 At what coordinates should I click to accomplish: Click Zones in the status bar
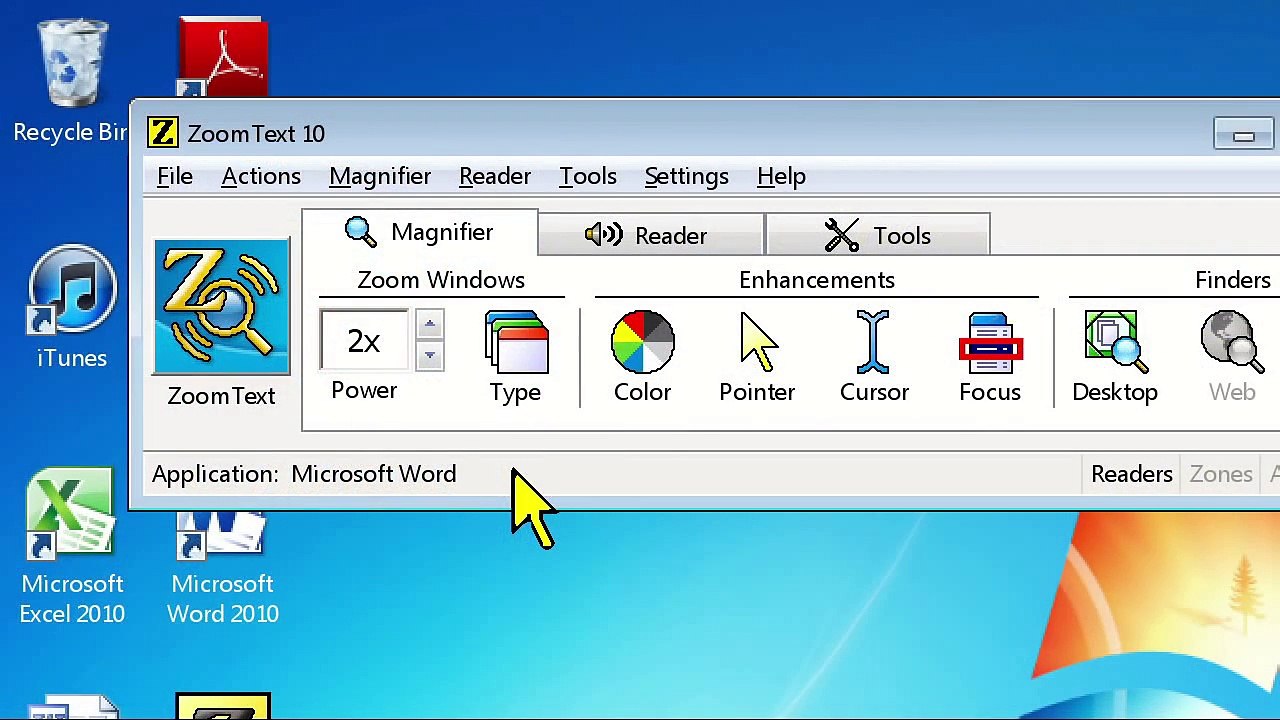click(x=1221, y=474)
